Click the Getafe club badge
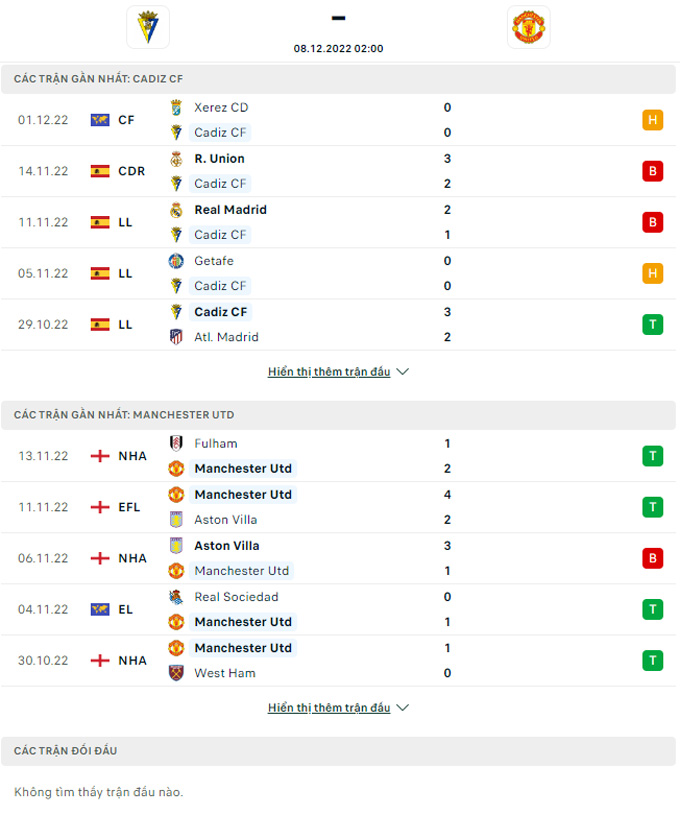This screenshot has height=815, width=680. (x=176, y=261)
